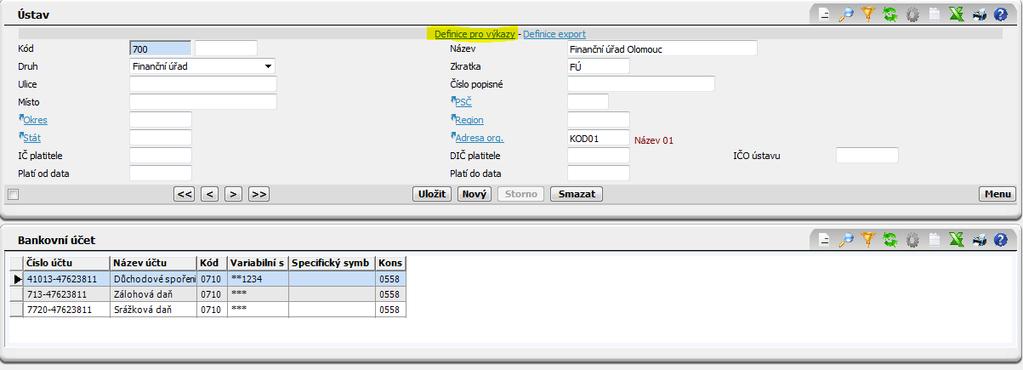Go to previous record with < button
The image size is (1023, 370).
point(209,194)
